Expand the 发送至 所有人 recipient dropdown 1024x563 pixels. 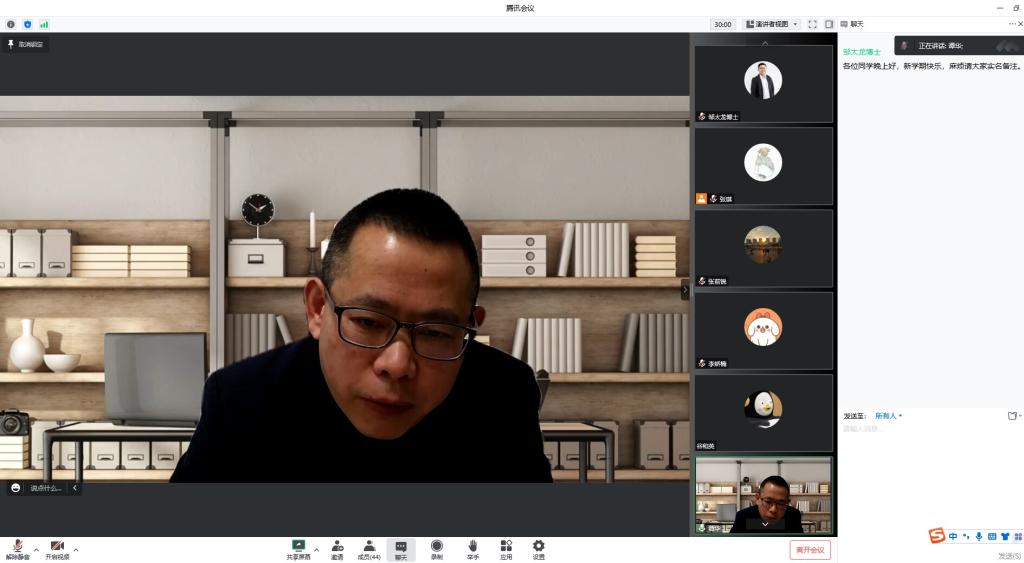(888, 416)
